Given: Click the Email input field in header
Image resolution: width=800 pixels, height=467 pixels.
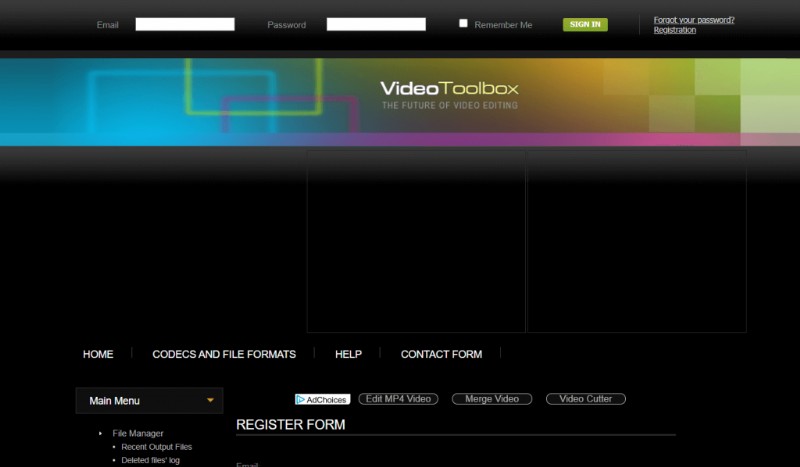Looking at the screenshot, I should pos(185,24).
